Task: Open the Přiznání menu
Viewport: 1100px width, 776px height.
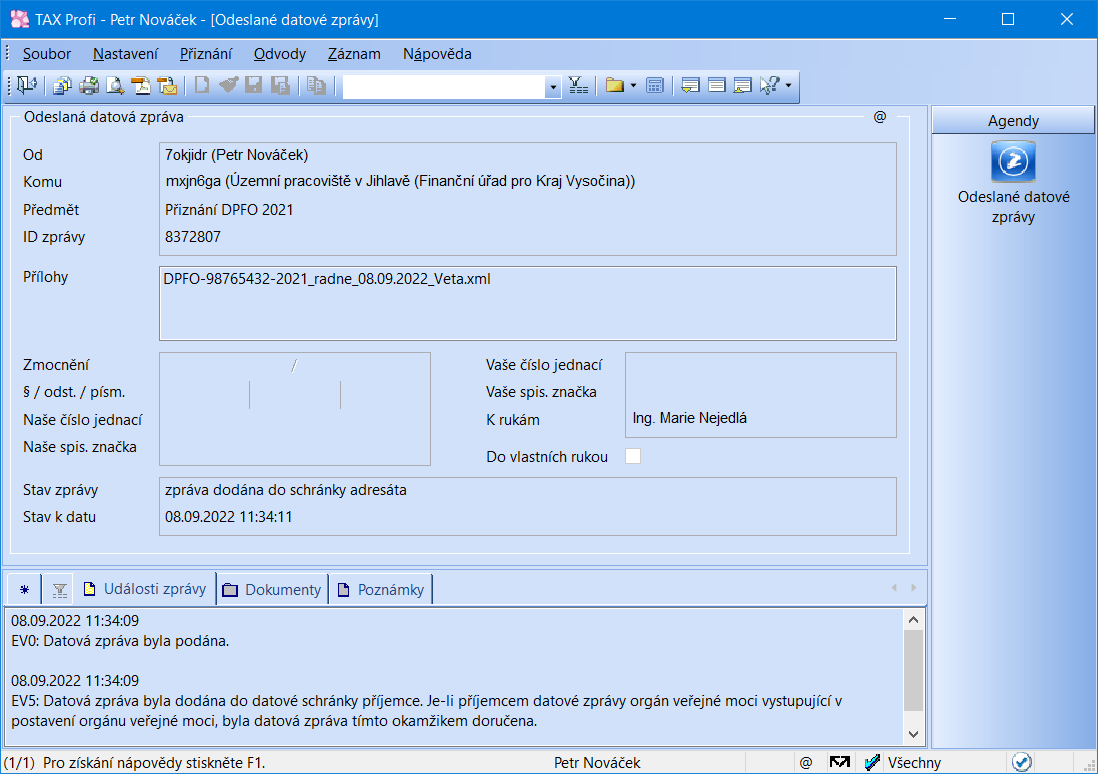Action: coord(206,54)
